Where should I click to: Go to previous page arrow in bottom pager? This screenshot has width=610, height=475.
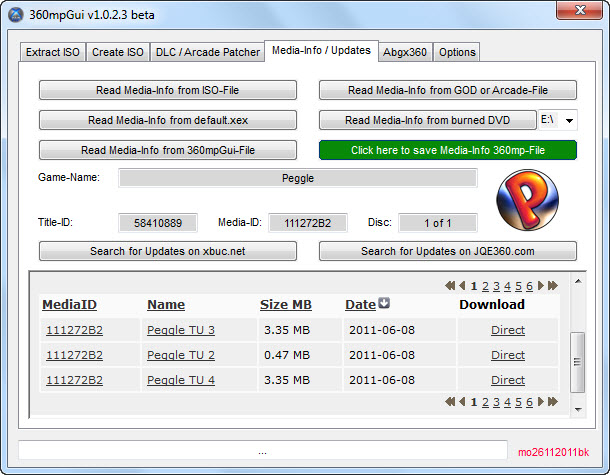coord(462,401)
